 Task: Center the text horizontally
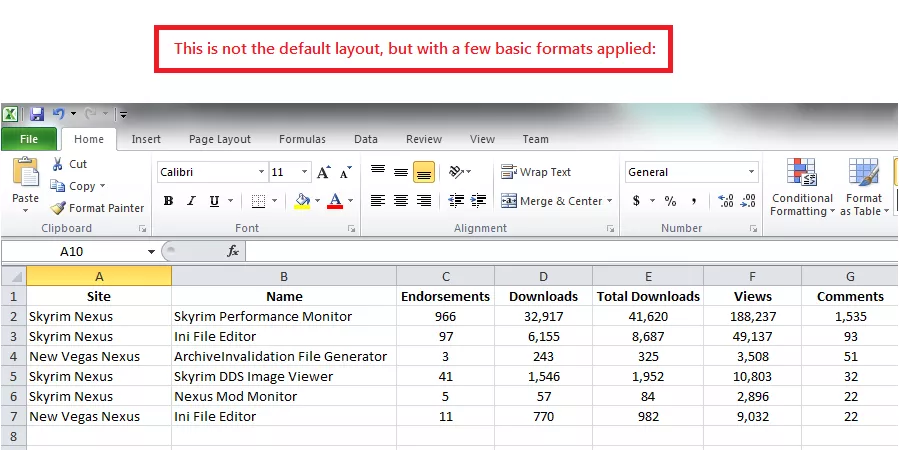click(x=401, y=201)
